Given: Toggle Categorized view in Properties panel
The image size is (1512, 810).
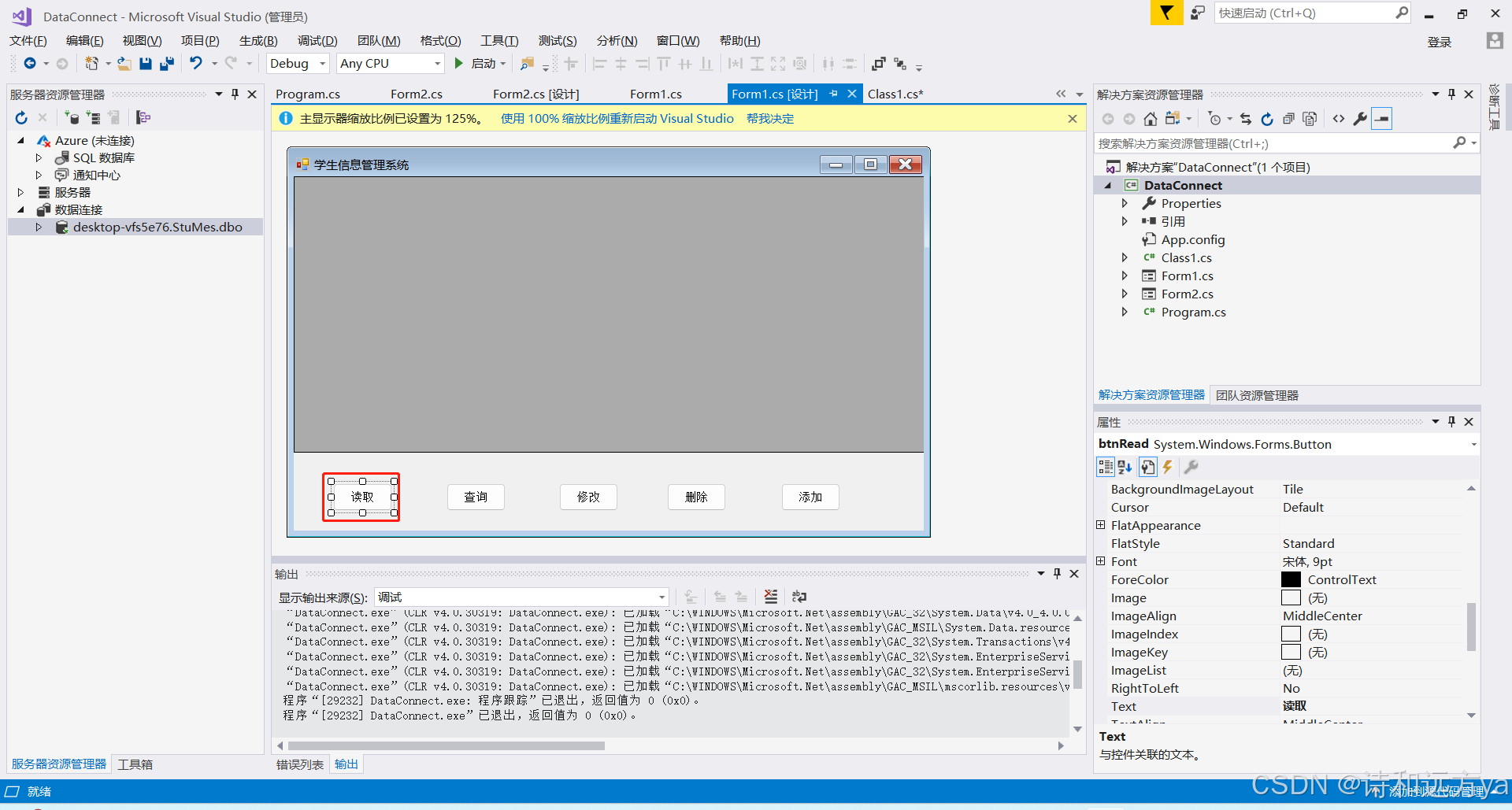Looking at the screenshot, I should click(1106, 467).
